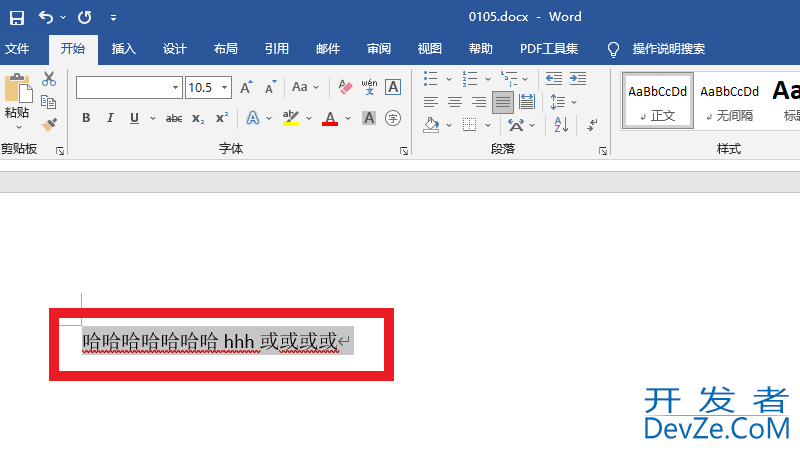
Task: Open font color dropdown arrow
Action: click(348, 118)
